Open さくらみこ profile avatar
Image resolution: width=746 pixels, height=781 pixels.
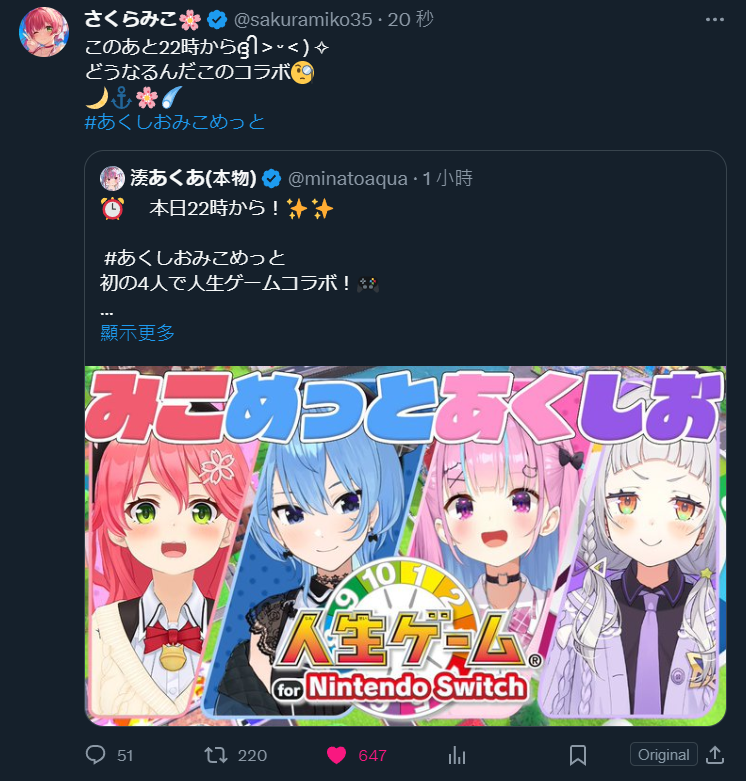[44, 32]
